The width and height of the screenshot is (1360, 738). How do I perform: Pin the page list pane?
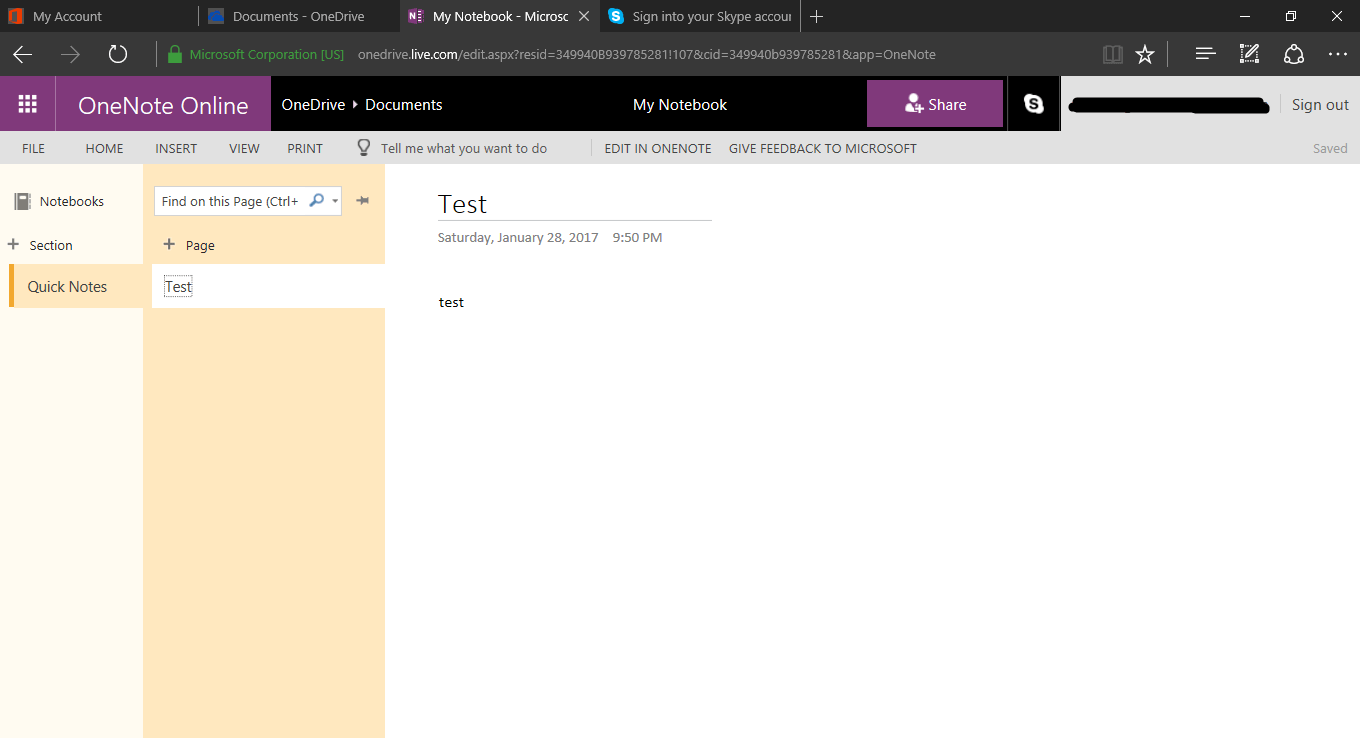pos(363,200)
